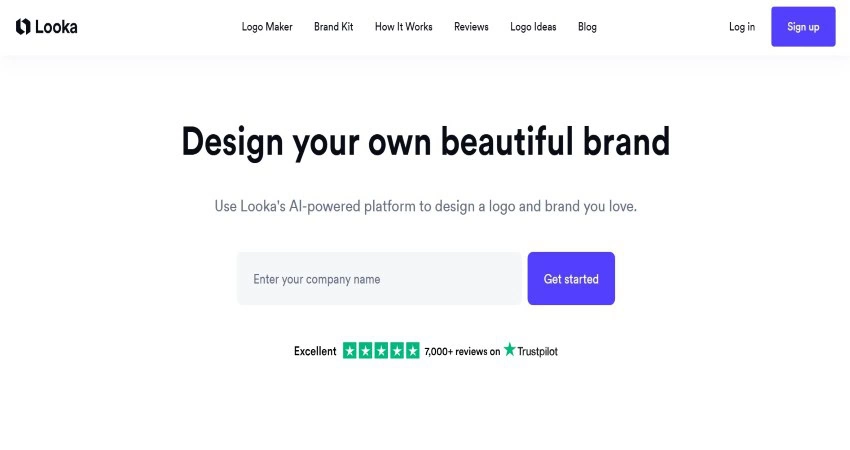Click the "7,000+ reviews on" text
850x450 pixels.
coord(462,351)
